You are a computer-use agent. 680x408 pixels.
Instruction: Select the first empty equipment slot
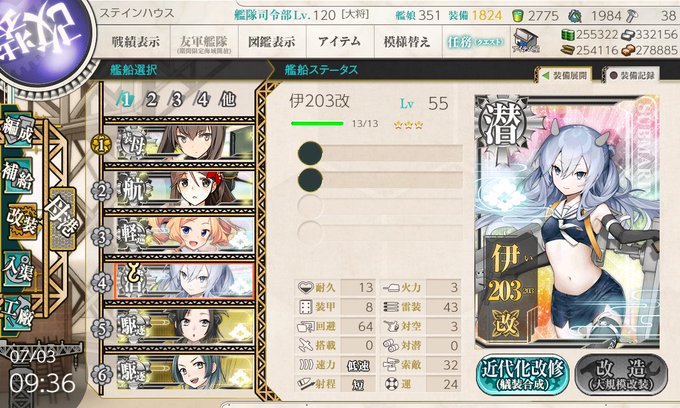click(379, 153)
